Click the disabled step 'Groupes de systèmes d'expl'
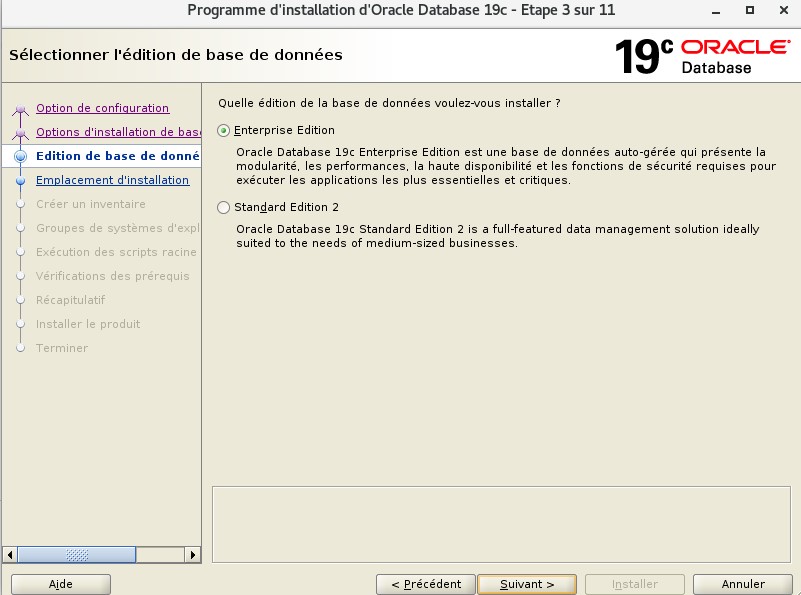801x595 pixels. [117, 228]
